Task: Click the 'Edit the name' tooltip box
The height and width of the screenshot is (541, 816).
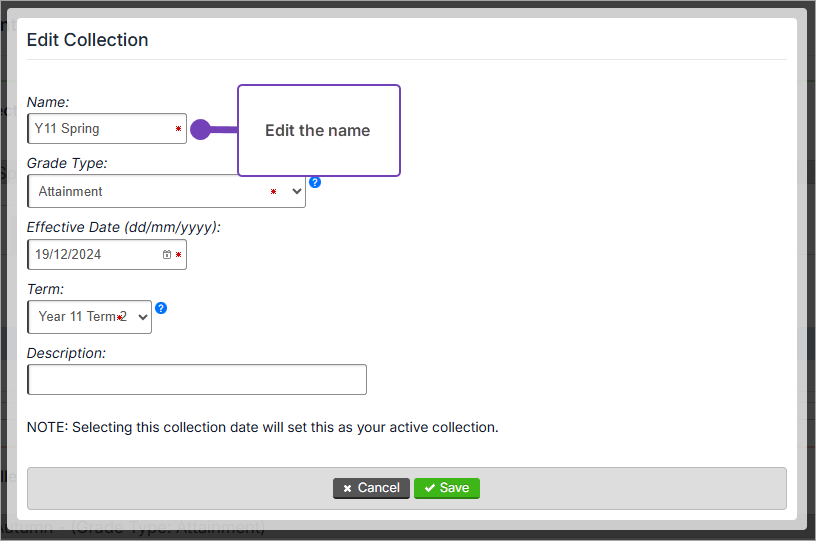Action: pos(318,131)
